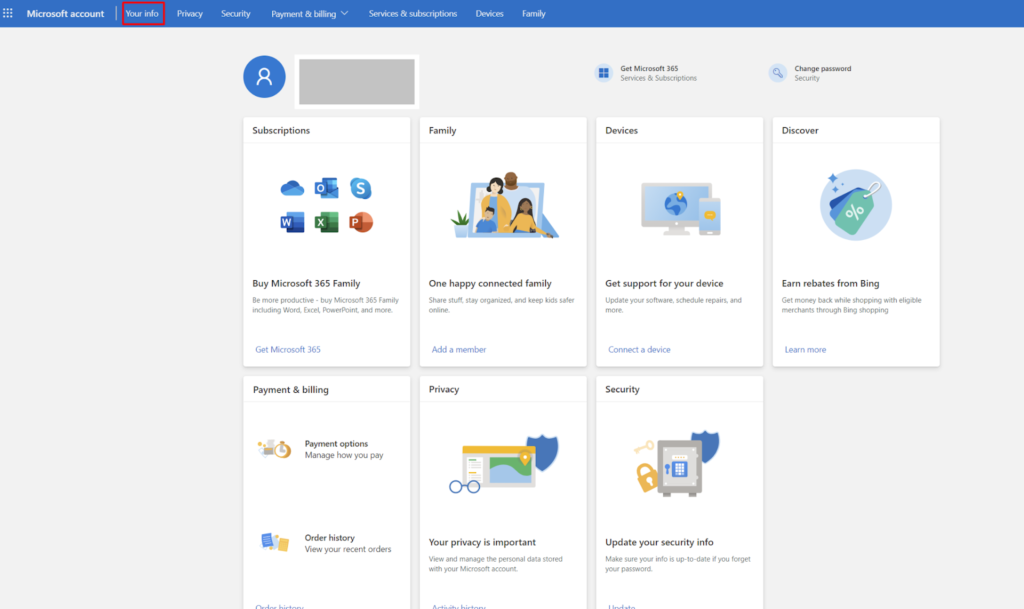
Task: Click the Order history icon
Action: 274,542
